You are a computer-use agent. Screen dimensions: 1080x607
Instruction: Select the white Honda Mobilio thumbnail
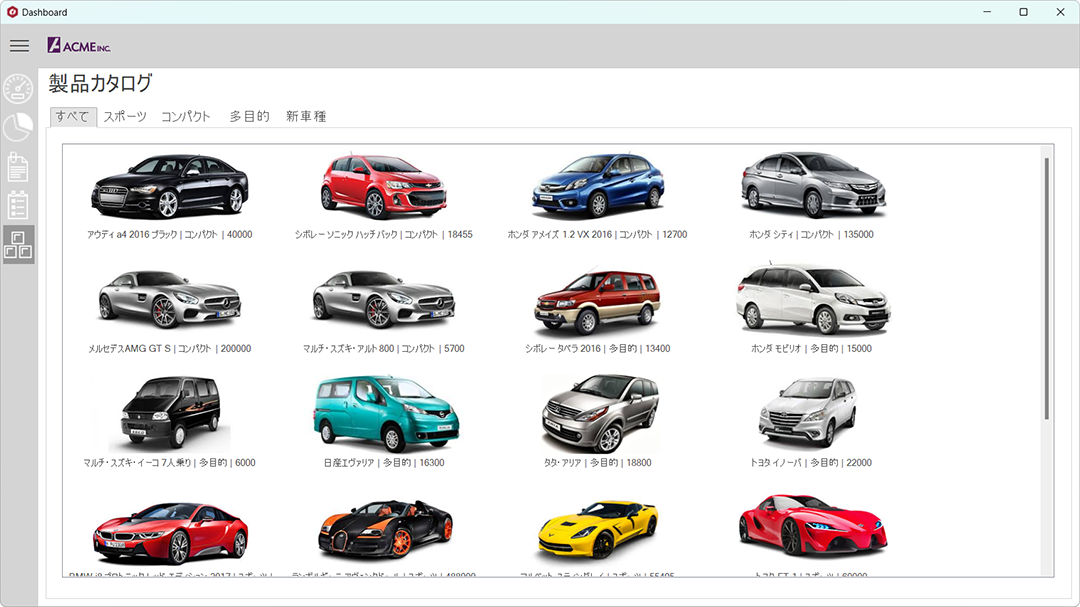pyautogui.click(x=811, y=298)
